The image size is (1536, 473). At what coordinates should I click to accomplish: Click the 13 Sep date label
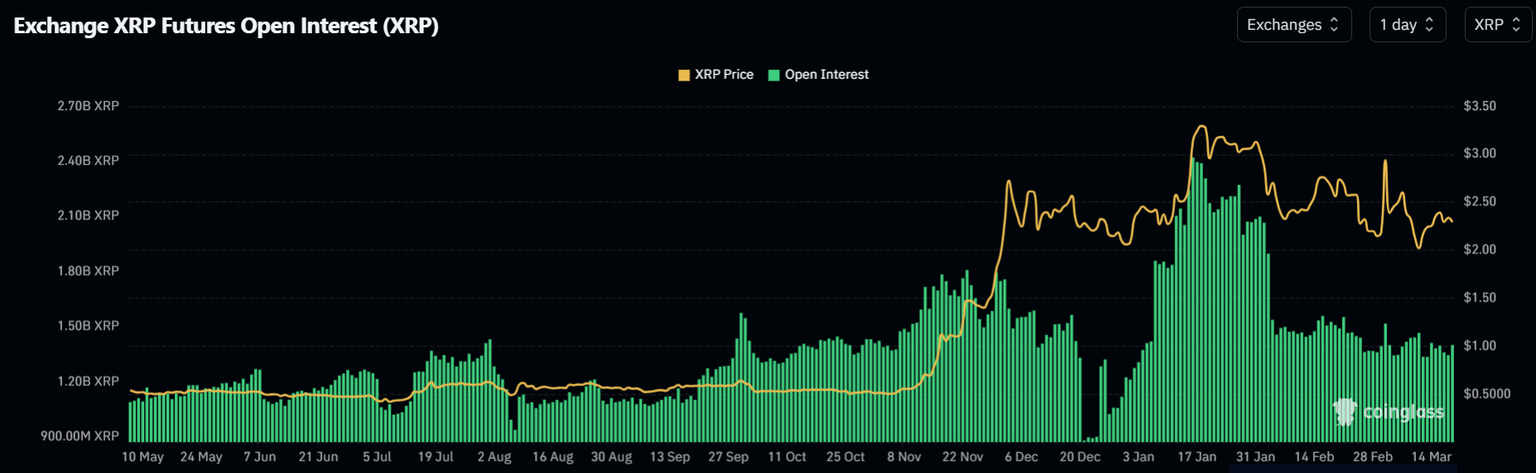click(669, 456)
